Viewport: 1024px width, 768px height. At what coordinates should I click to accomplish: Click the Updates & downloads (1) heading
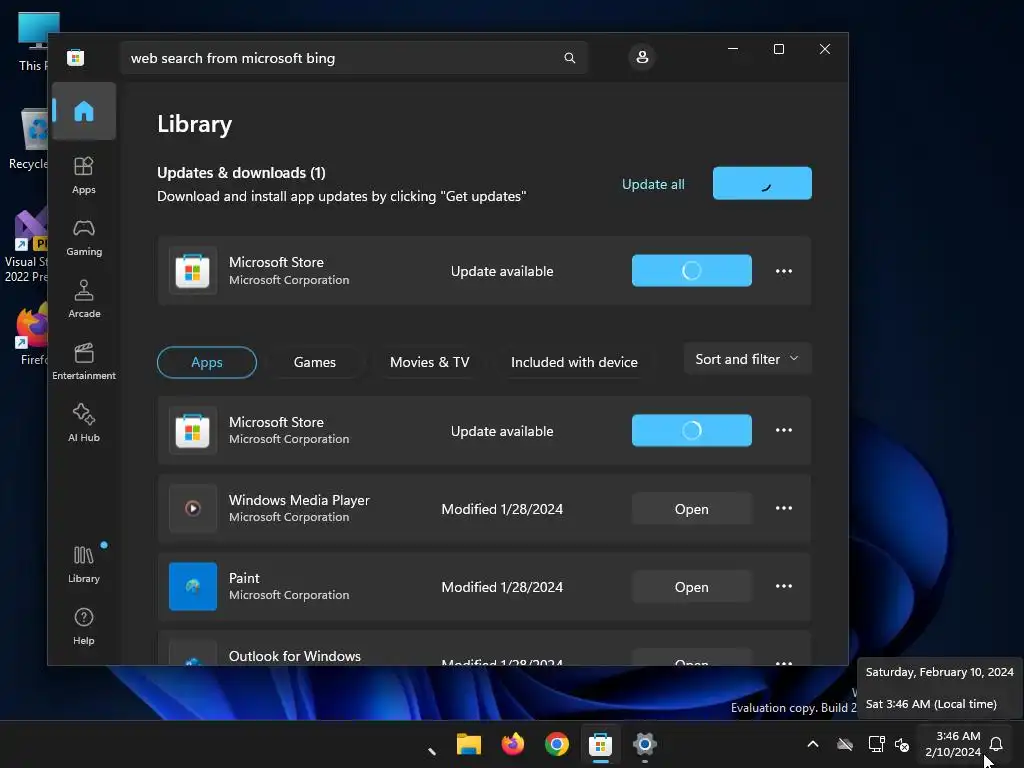pyautogui.click(x=241, y=173)
